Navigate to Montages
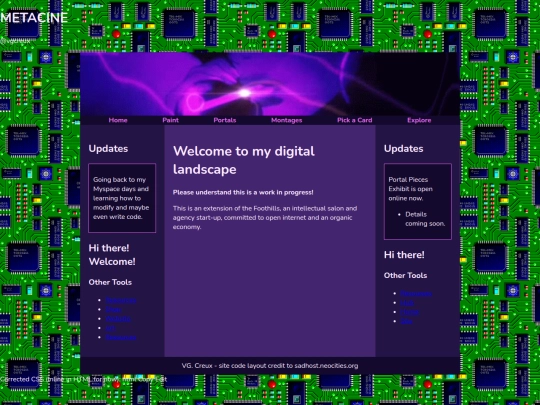The width and height of the screenshot is (540, 405). click(287, 120)
